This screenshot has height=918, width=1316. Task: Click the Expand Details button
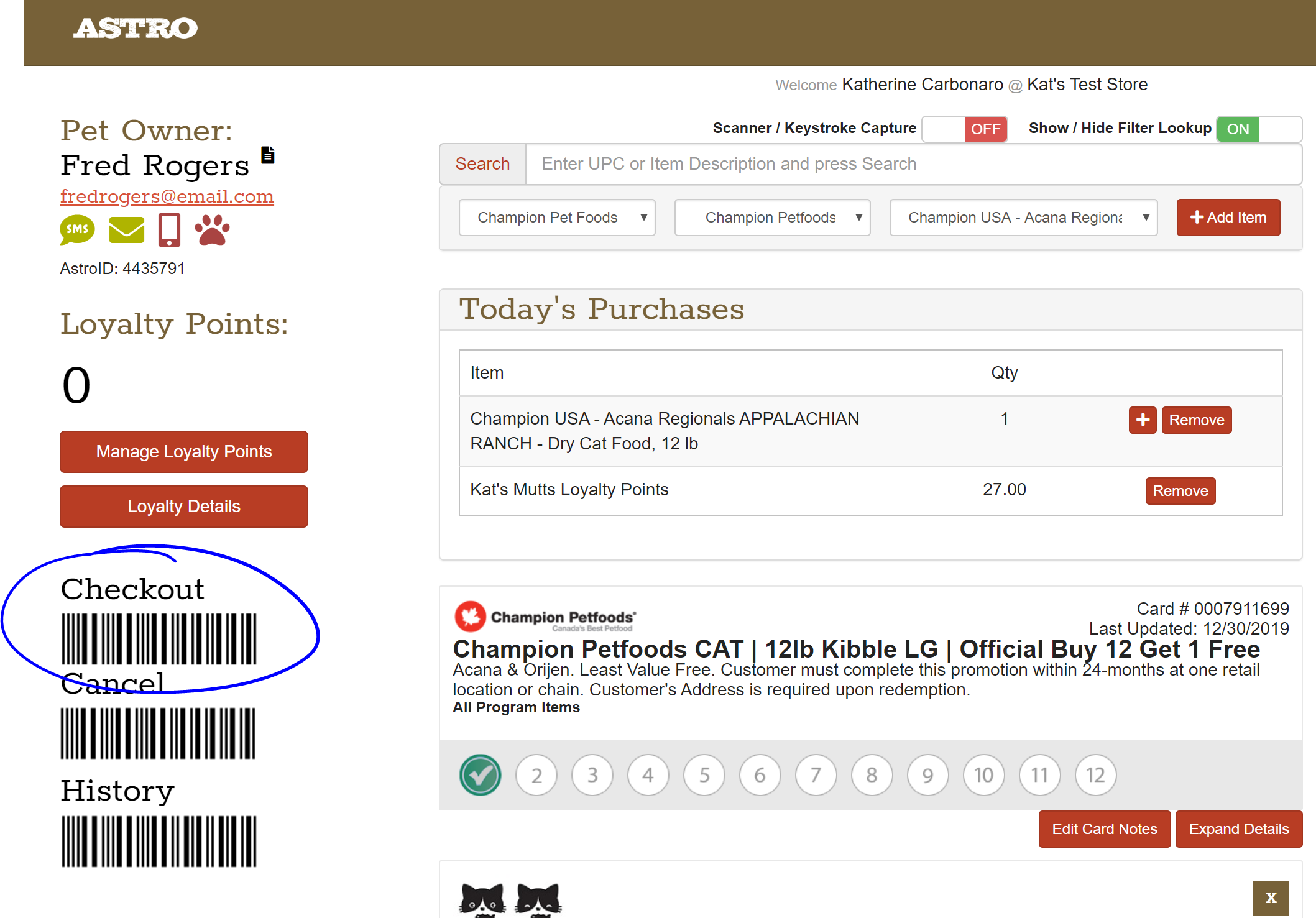[1238, 829]
